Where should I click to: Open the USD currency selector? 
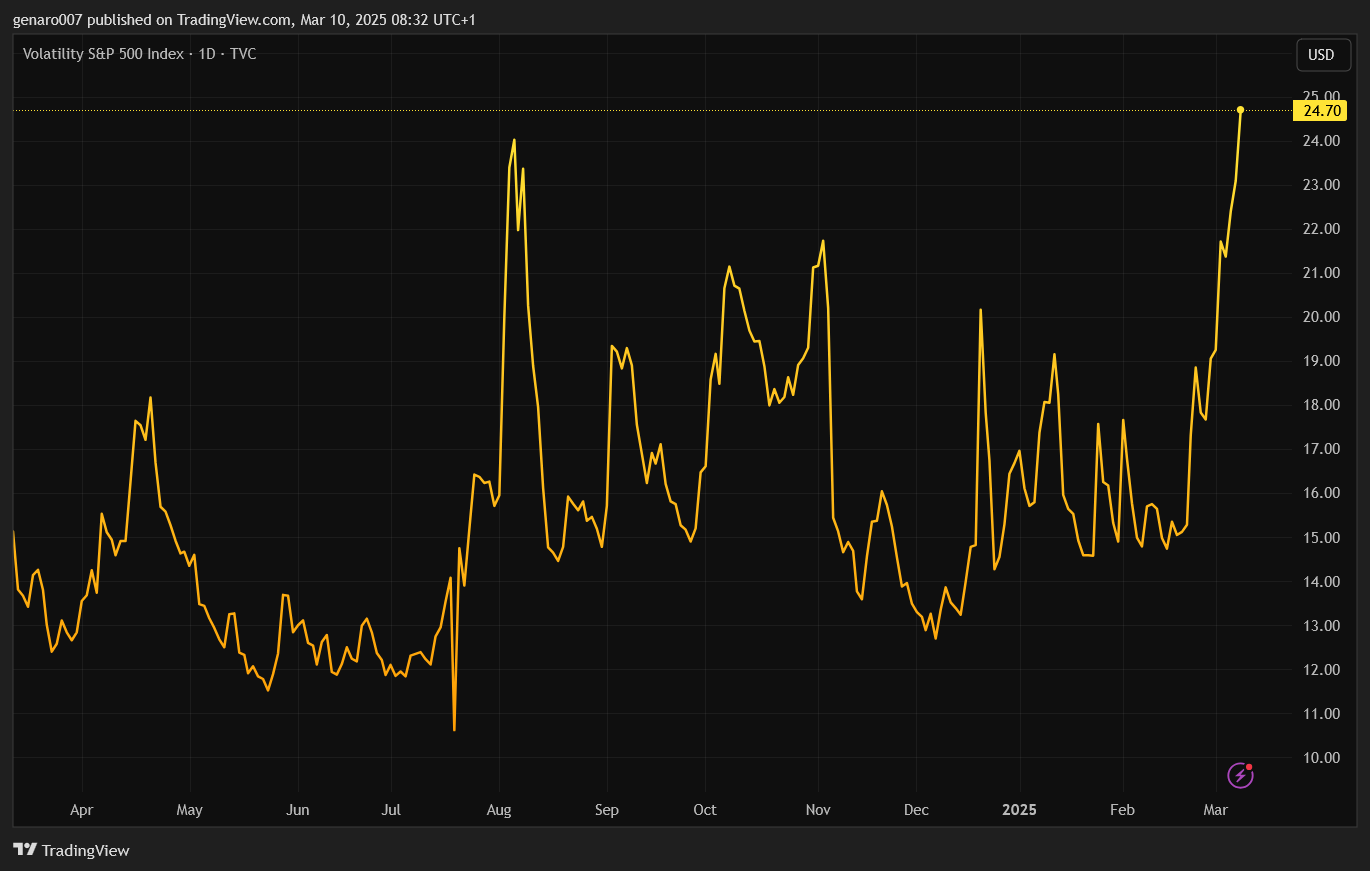pos(1322,55)
